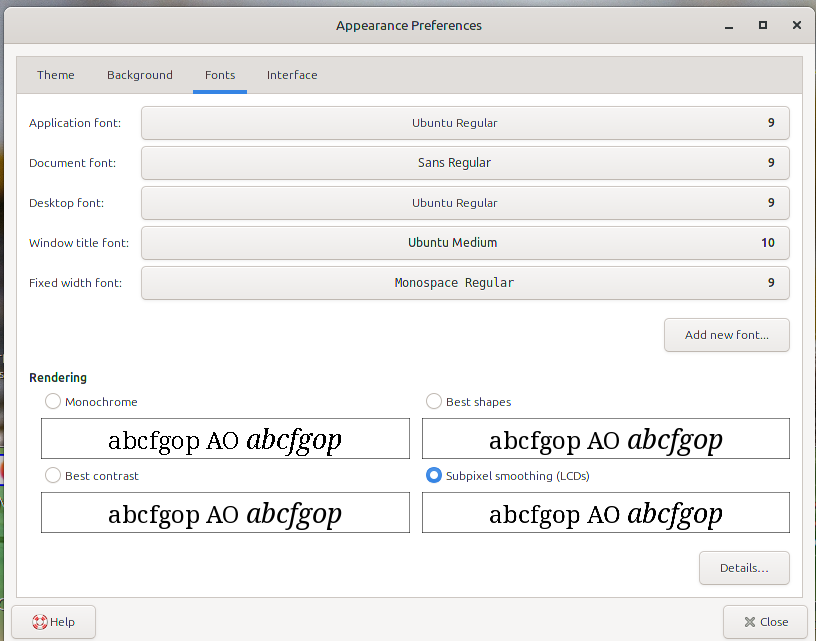The image size is (816, 641).
Task: Maximize the Appearance Preferences window
Action: 763,25
